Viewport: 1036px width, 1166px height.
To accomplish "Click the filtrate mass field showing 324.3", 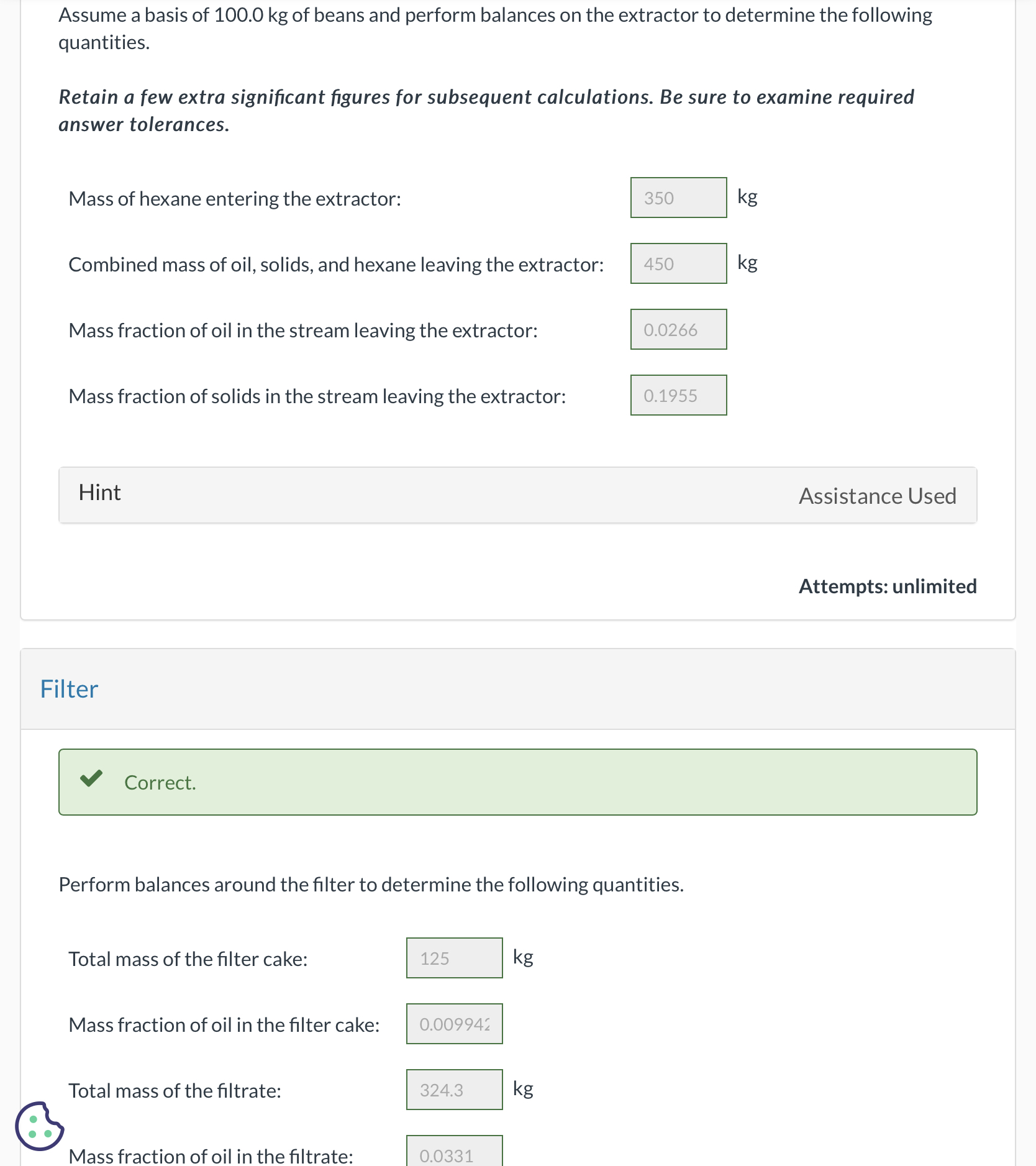I will (x=454, y=1090).
